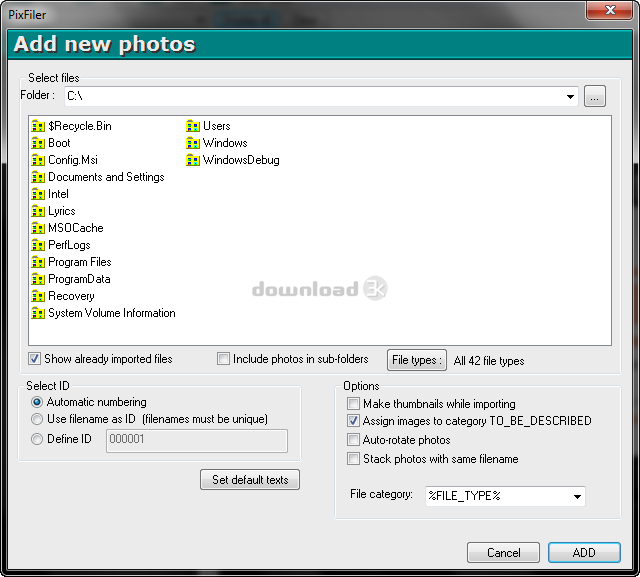Click the System Volume Information folder icon

38,313
